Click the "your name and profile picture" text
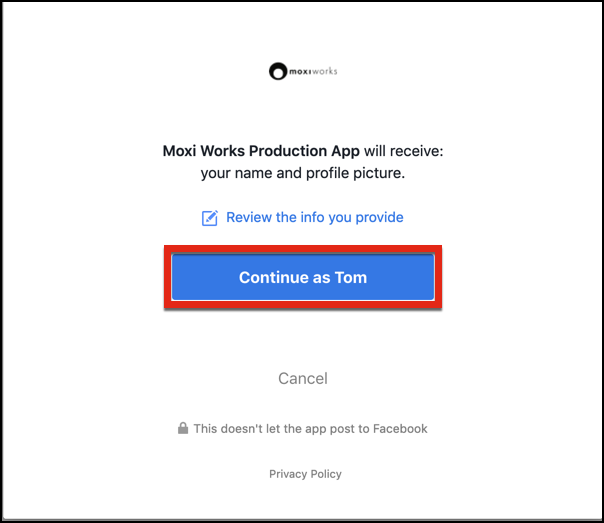 tap(302, 173)
